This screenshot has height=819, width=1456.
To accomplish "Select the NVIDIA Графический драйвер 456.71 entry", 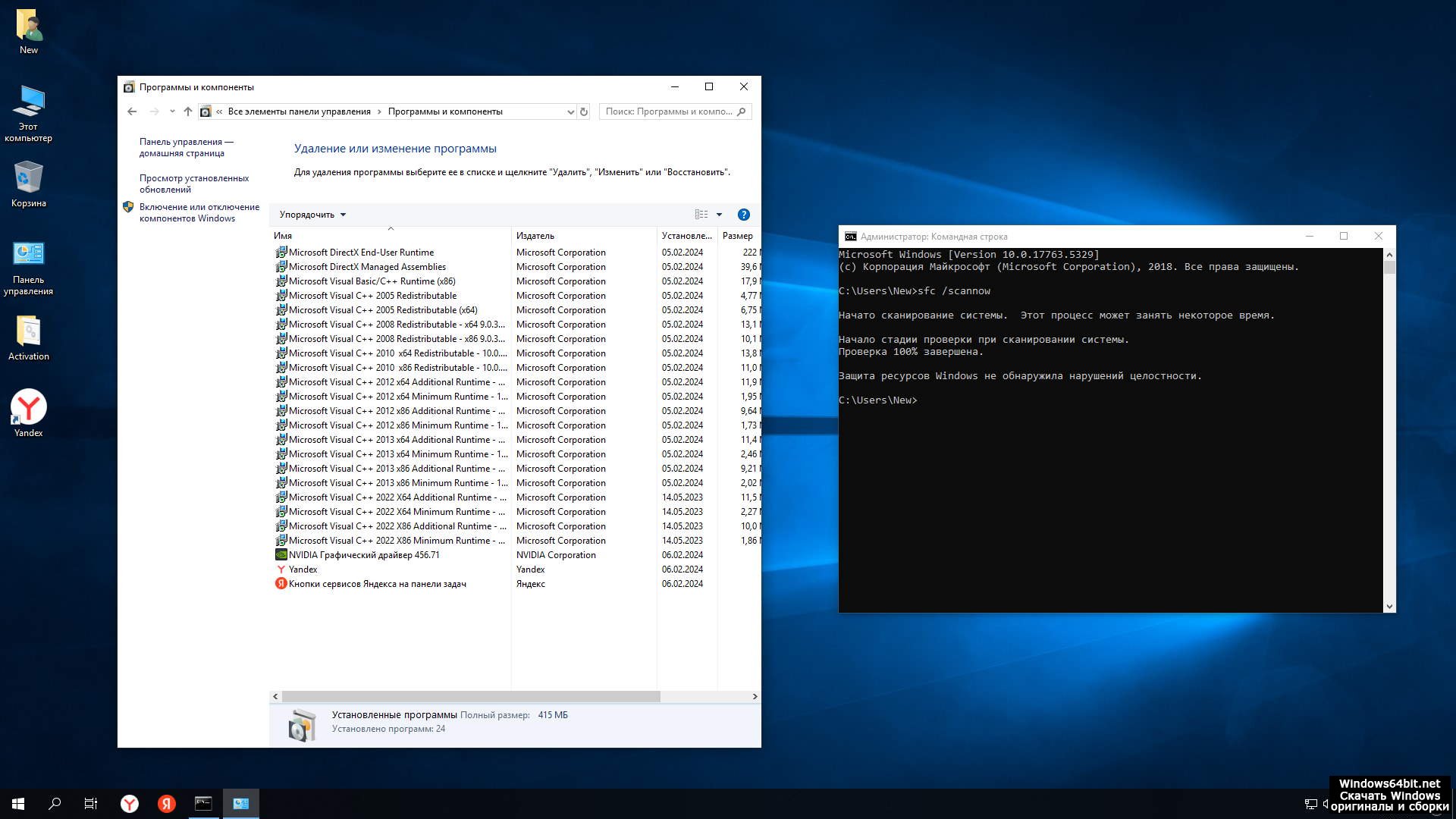I will (x=364, y=555).
